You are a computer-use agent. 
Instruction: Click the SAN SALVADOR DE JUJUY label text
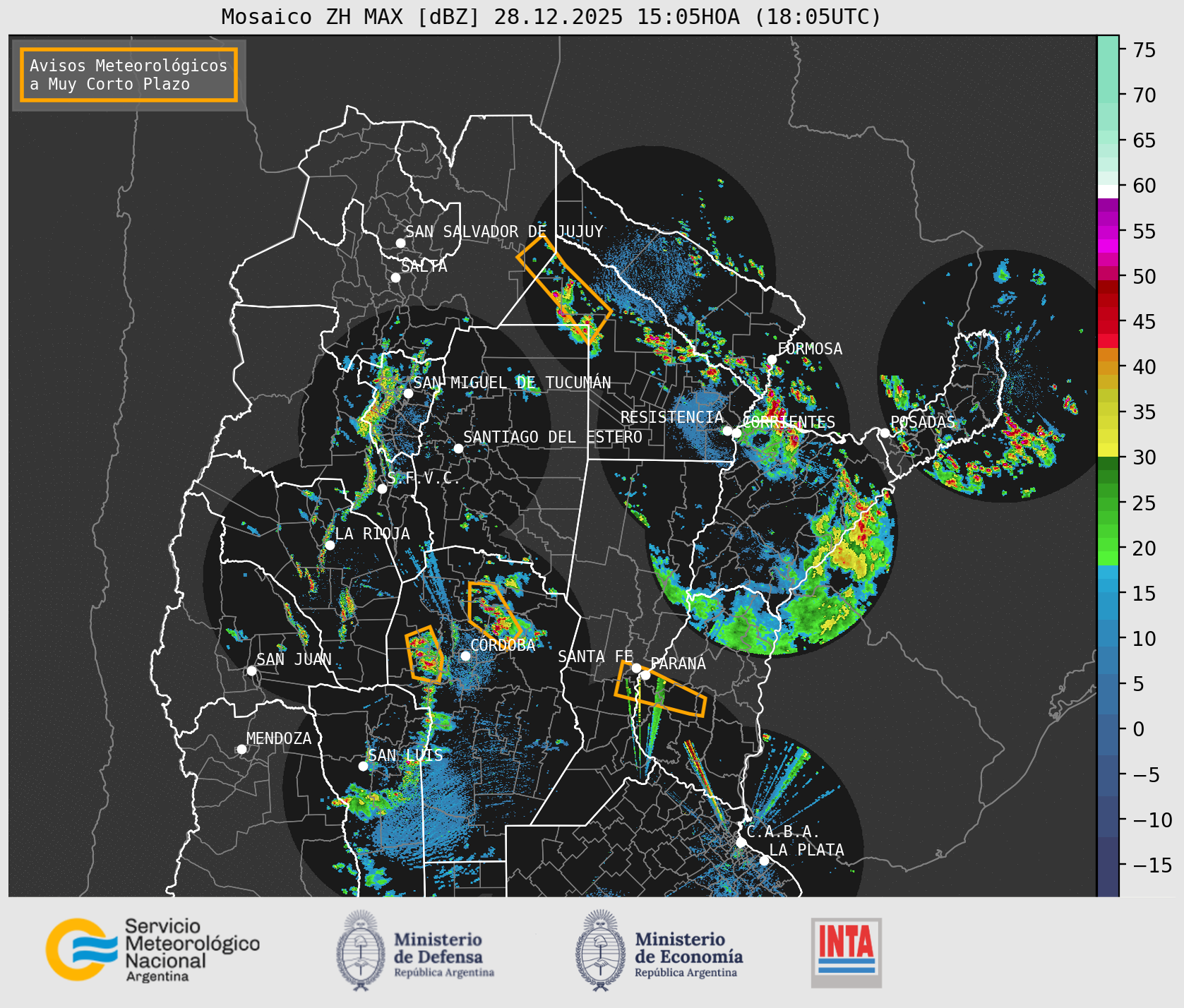504,232
